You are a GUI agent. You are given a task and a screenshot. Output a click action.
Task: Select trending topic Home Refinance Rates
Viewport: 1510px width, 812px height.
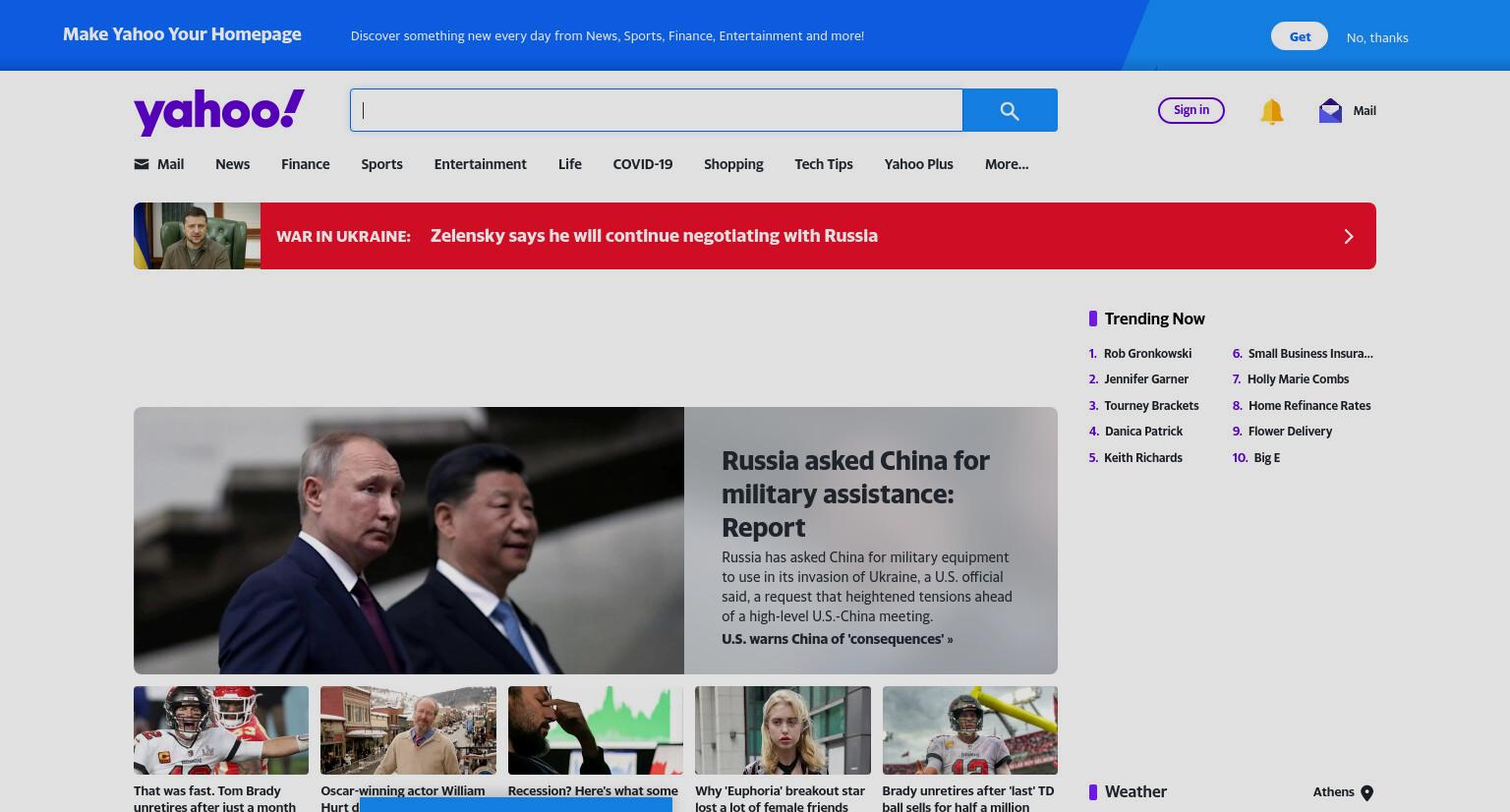[1309, 405]
